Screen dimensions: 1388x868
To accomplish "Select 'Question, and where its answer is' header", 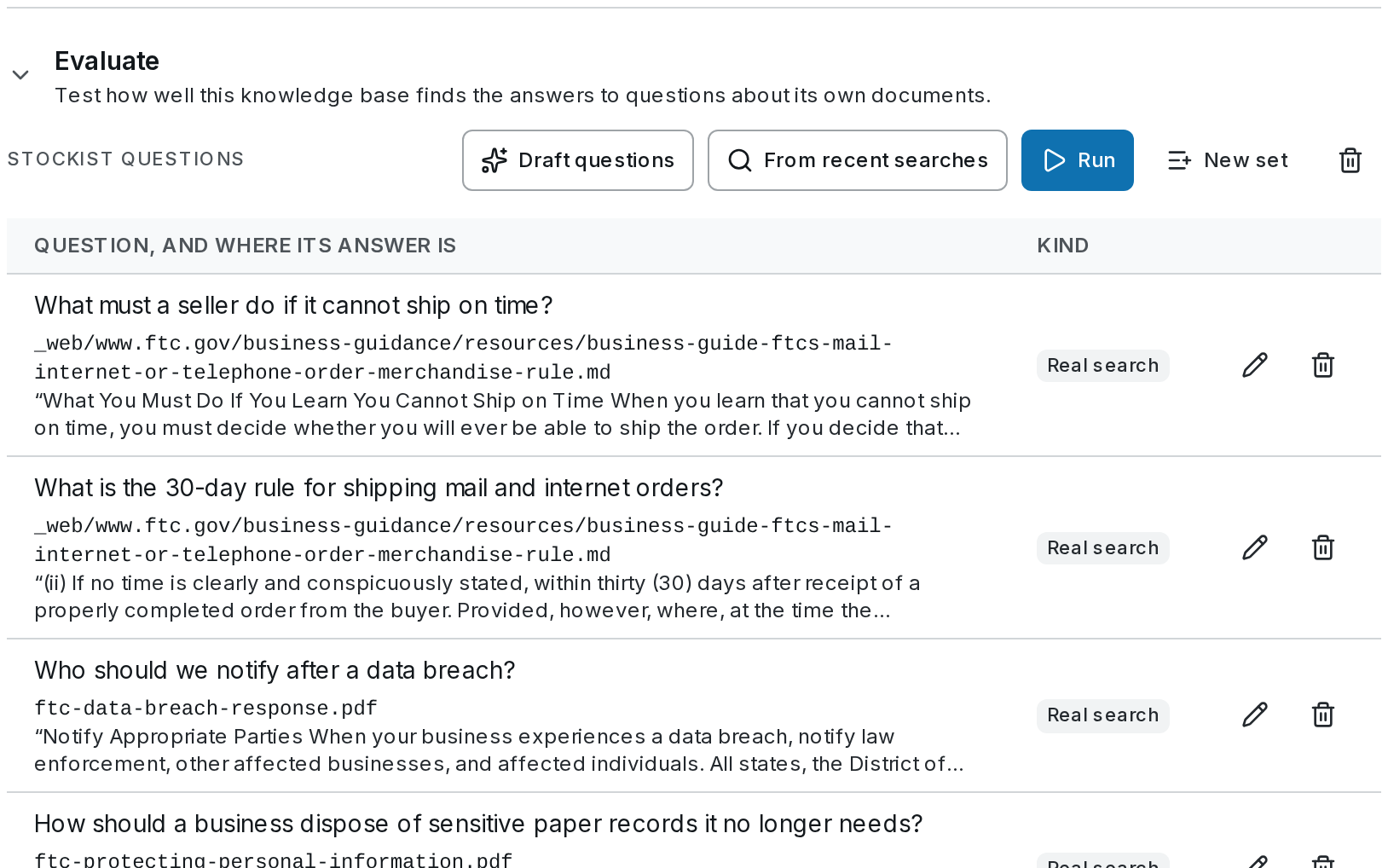I will click(246, 246).
